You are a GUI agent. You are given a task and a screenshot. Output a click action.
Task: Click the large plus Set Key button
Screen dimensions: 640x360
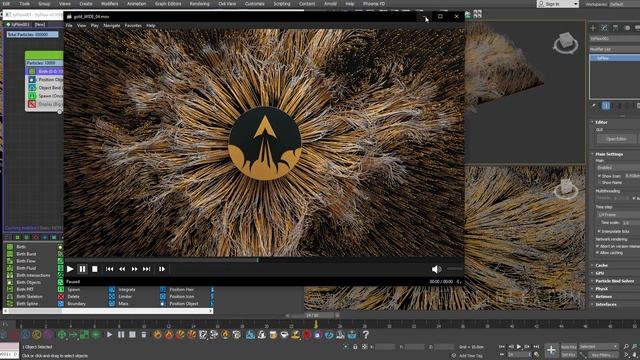click(551, 350)
